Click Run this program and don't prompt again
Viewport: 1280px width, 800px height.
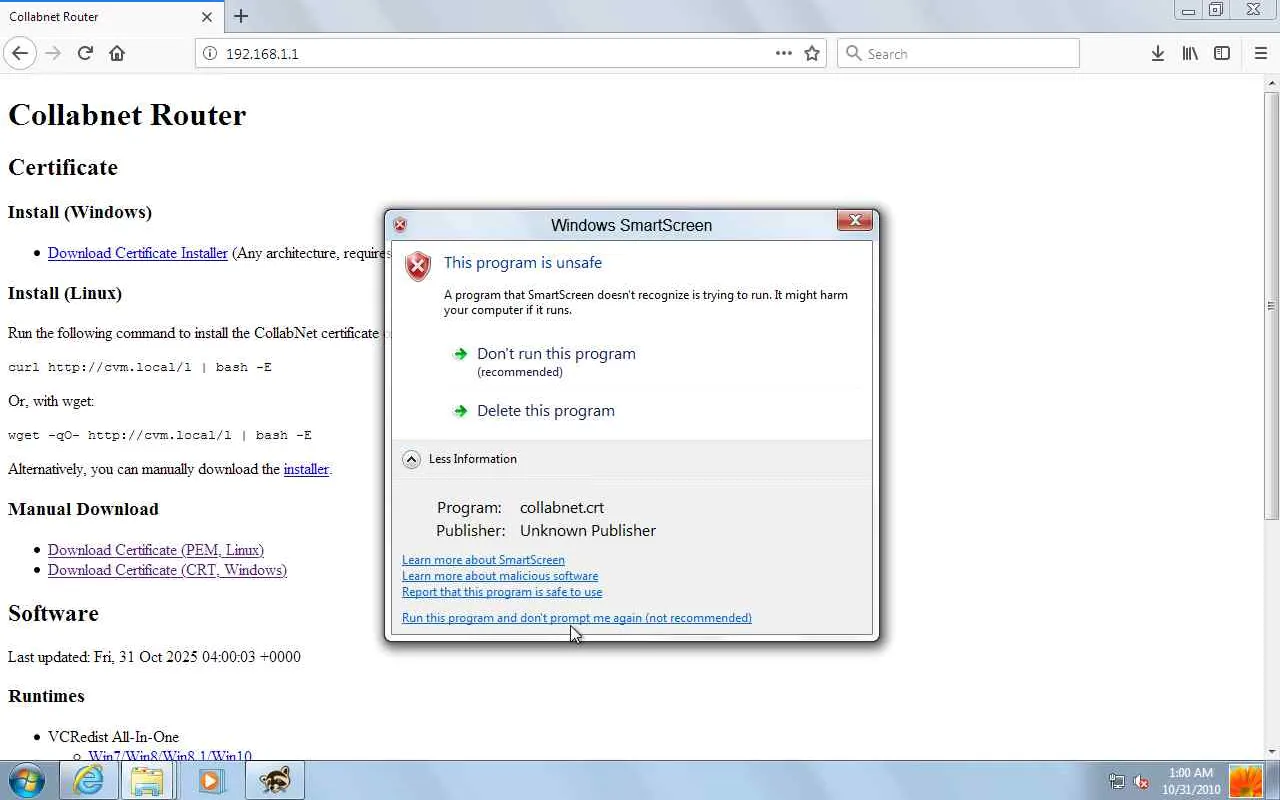point(577,618)
